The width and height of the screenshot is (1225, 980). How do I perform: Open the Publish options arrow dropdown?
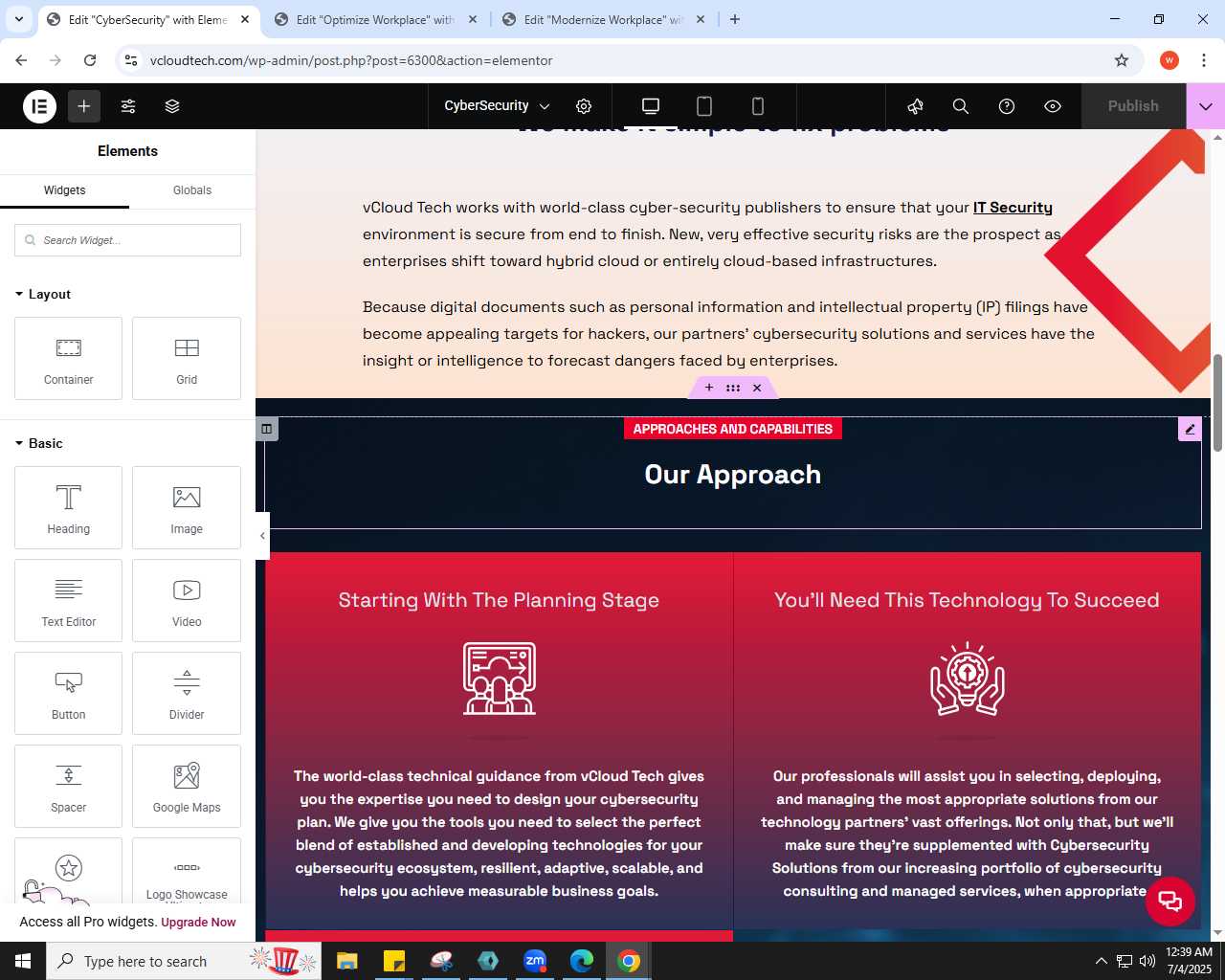[x=1206, y=106]
